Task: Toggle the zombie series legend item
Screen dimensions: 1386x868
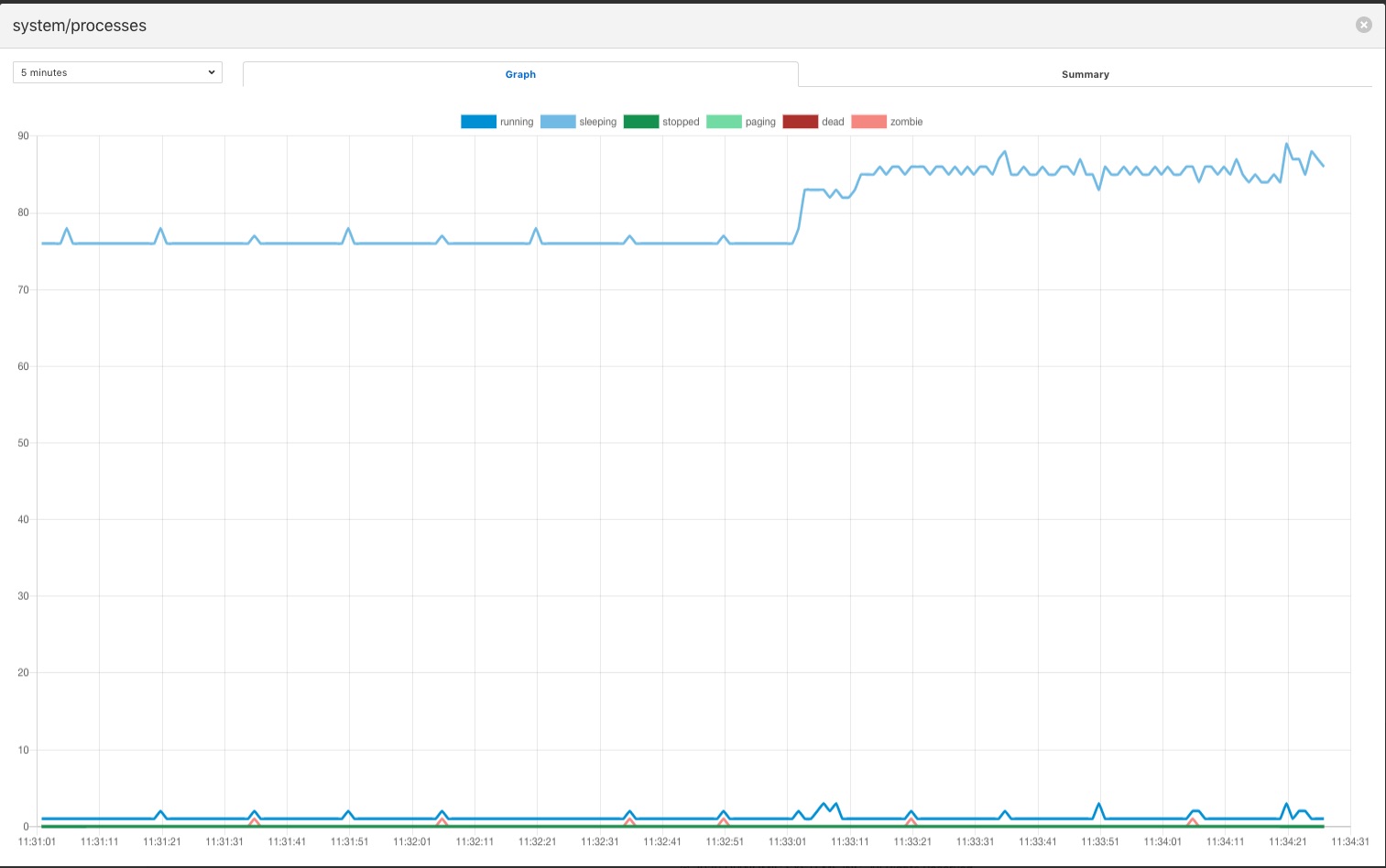Action: 887,122
